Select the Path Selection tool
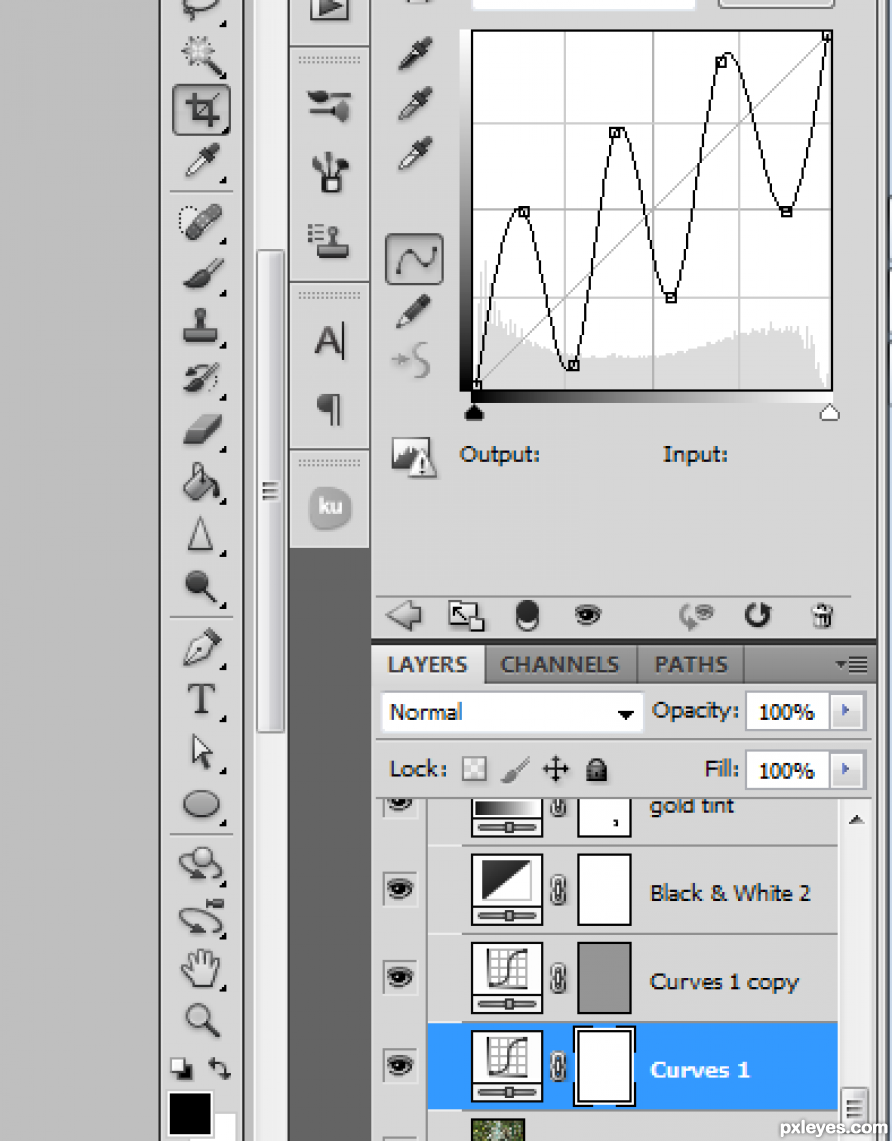 coord(202,752)
